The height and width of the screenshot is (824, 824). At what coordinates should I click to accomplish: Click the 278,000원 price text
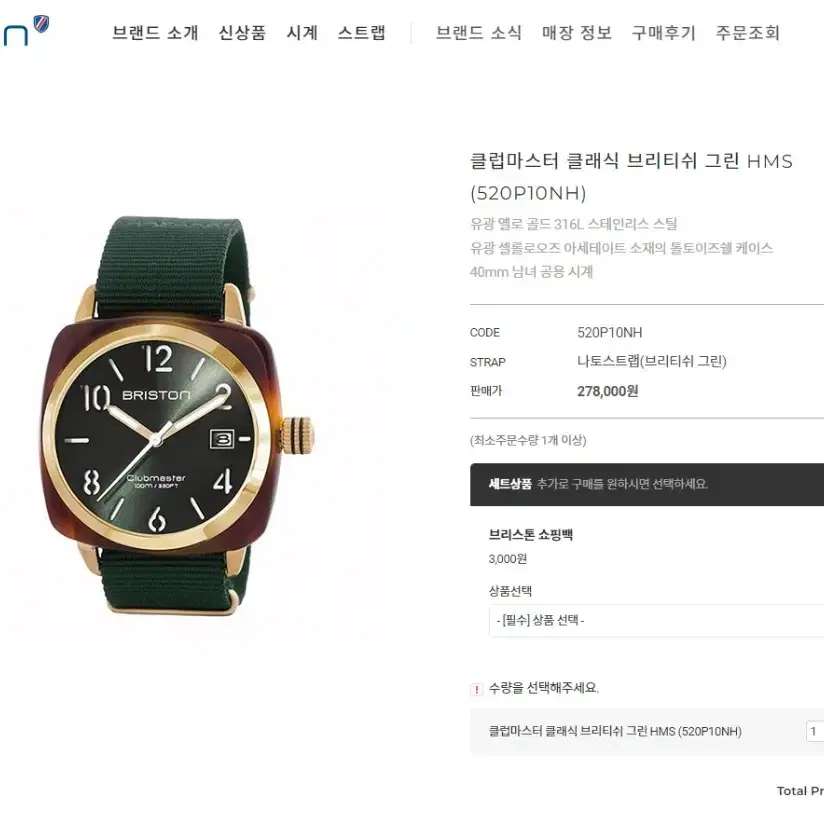(x=607, y=392)
